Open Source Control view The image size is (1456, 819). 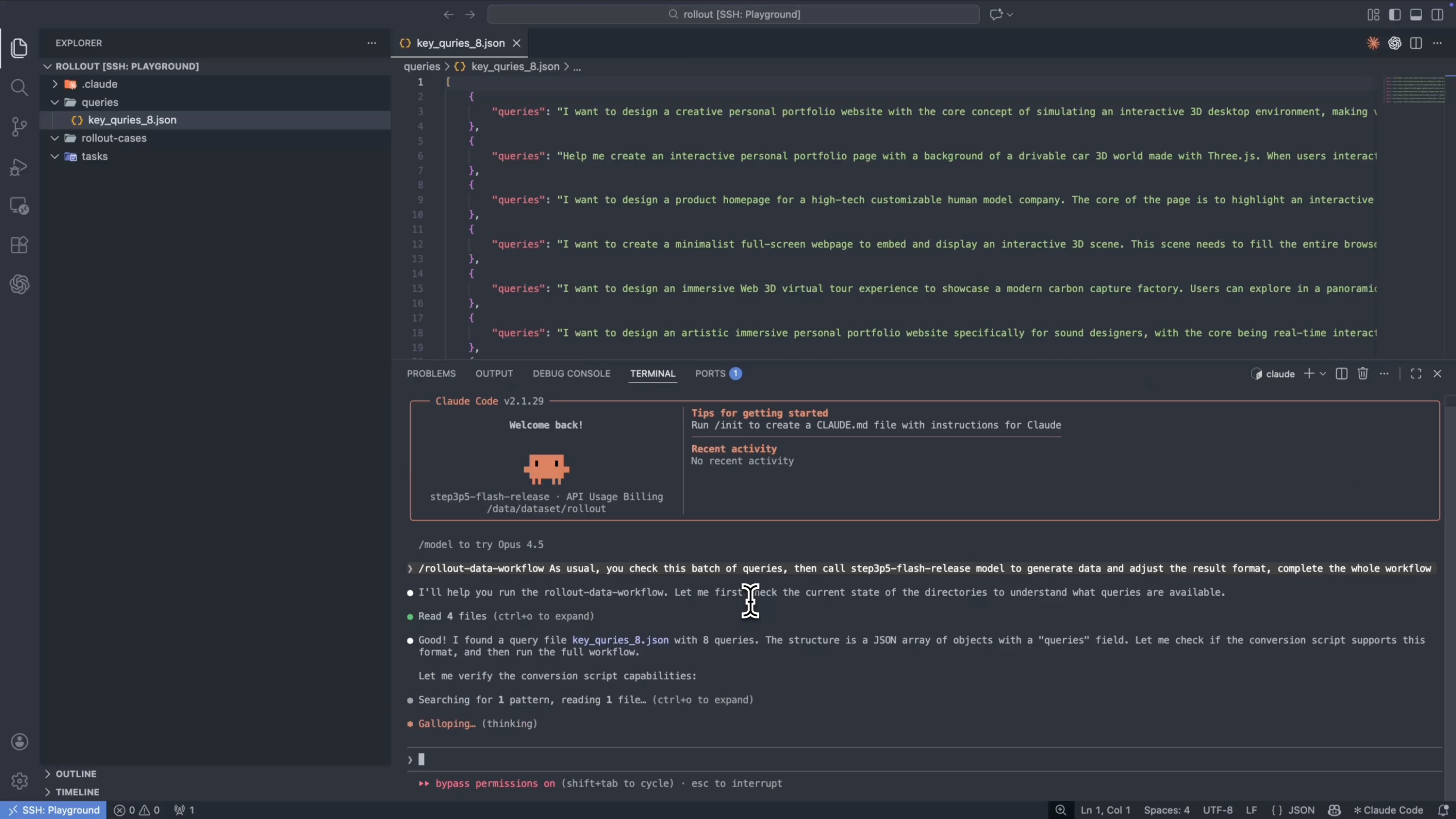point(19,127)
